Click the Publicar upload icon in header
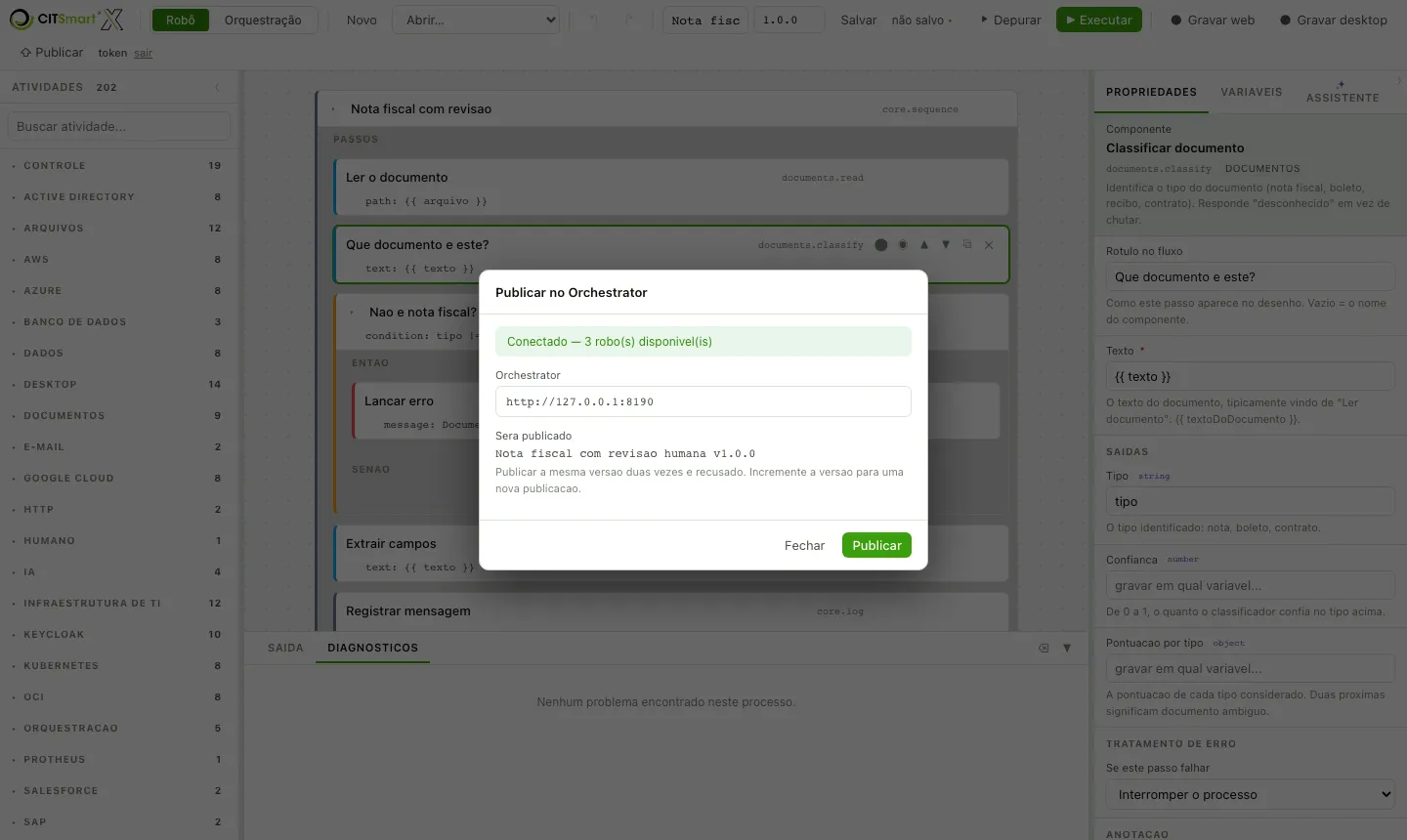 tap(25, 53)
